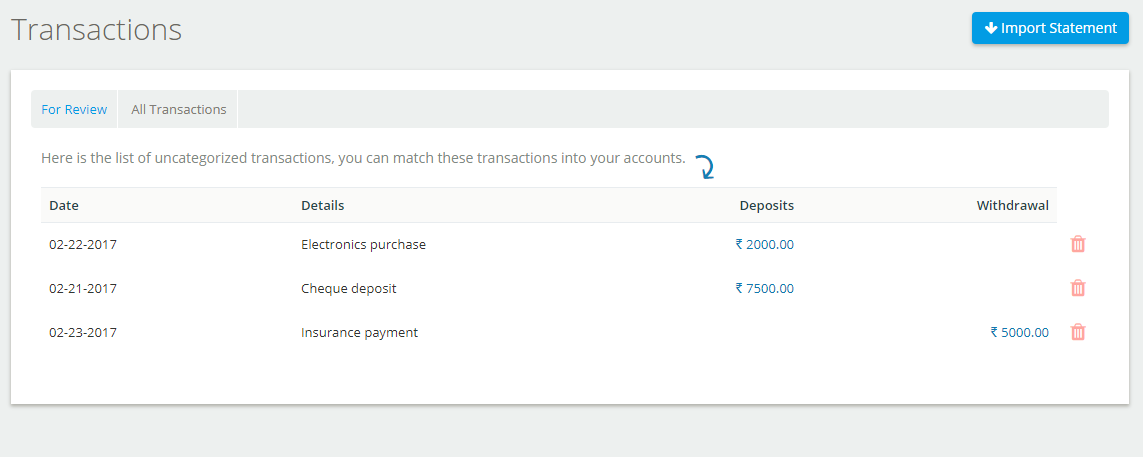Screen dimensions: 1143x457
Task: Click the Withdrawal column header
Action: [1013, 206]
